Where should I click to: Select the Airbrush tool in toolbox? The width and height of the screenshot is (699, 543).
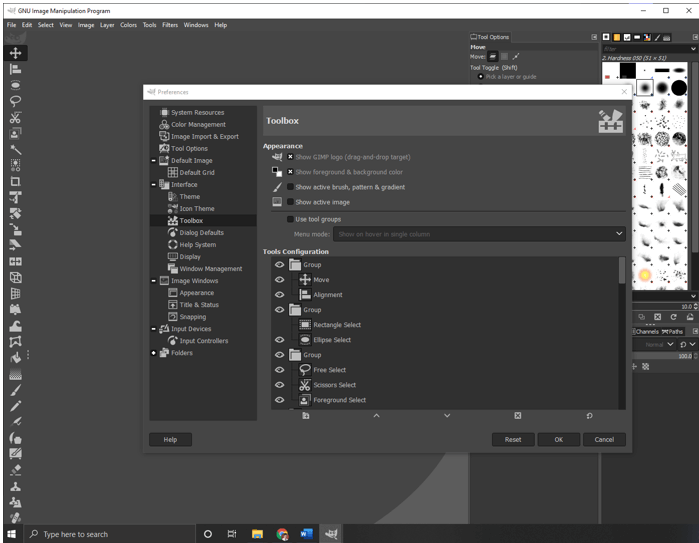16,422
